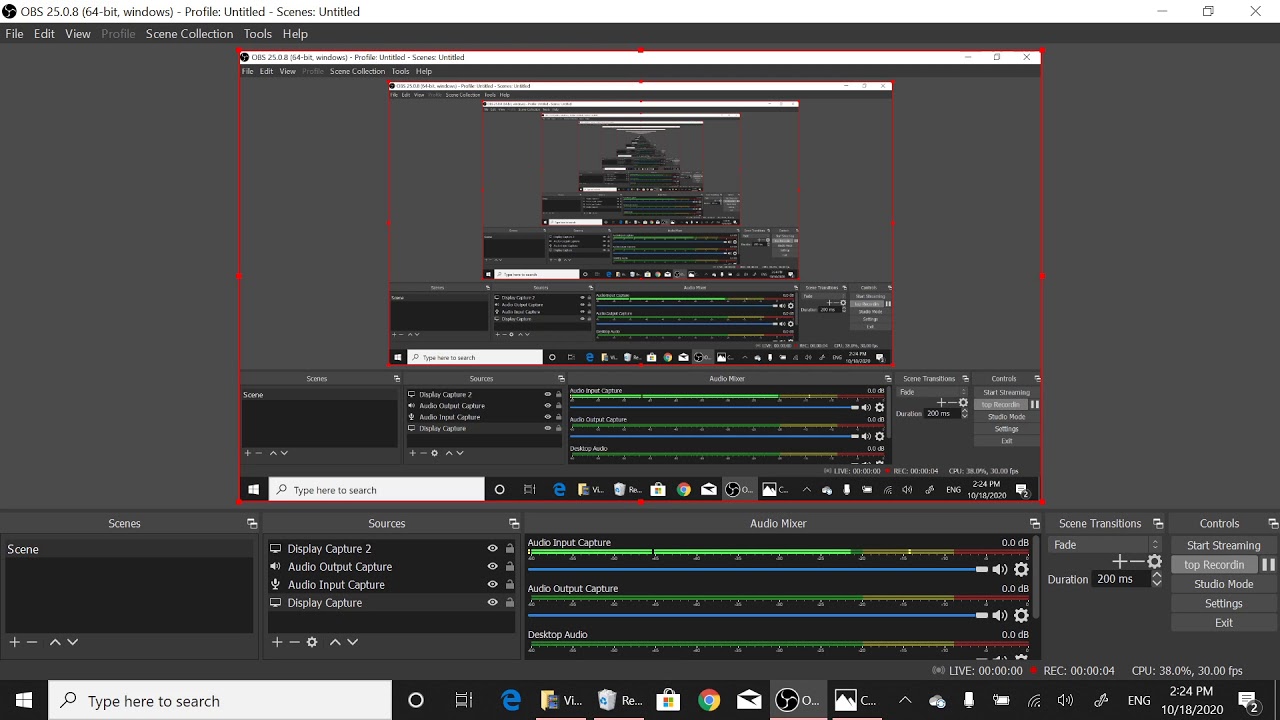
Task: Float the Scene Transitions dock with its pop-out icon
Action: point(1158,524)
